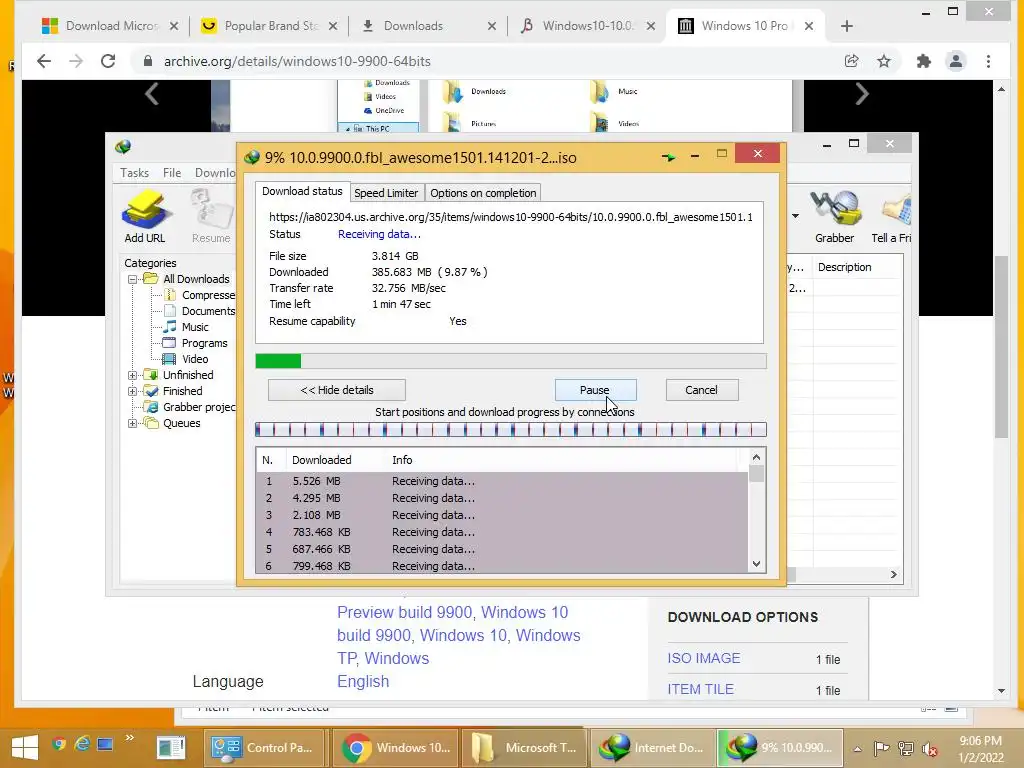The height and width of the screenshot is (768, 1024).
Task: Click the site lock icon in address bar
Action: 148,61
